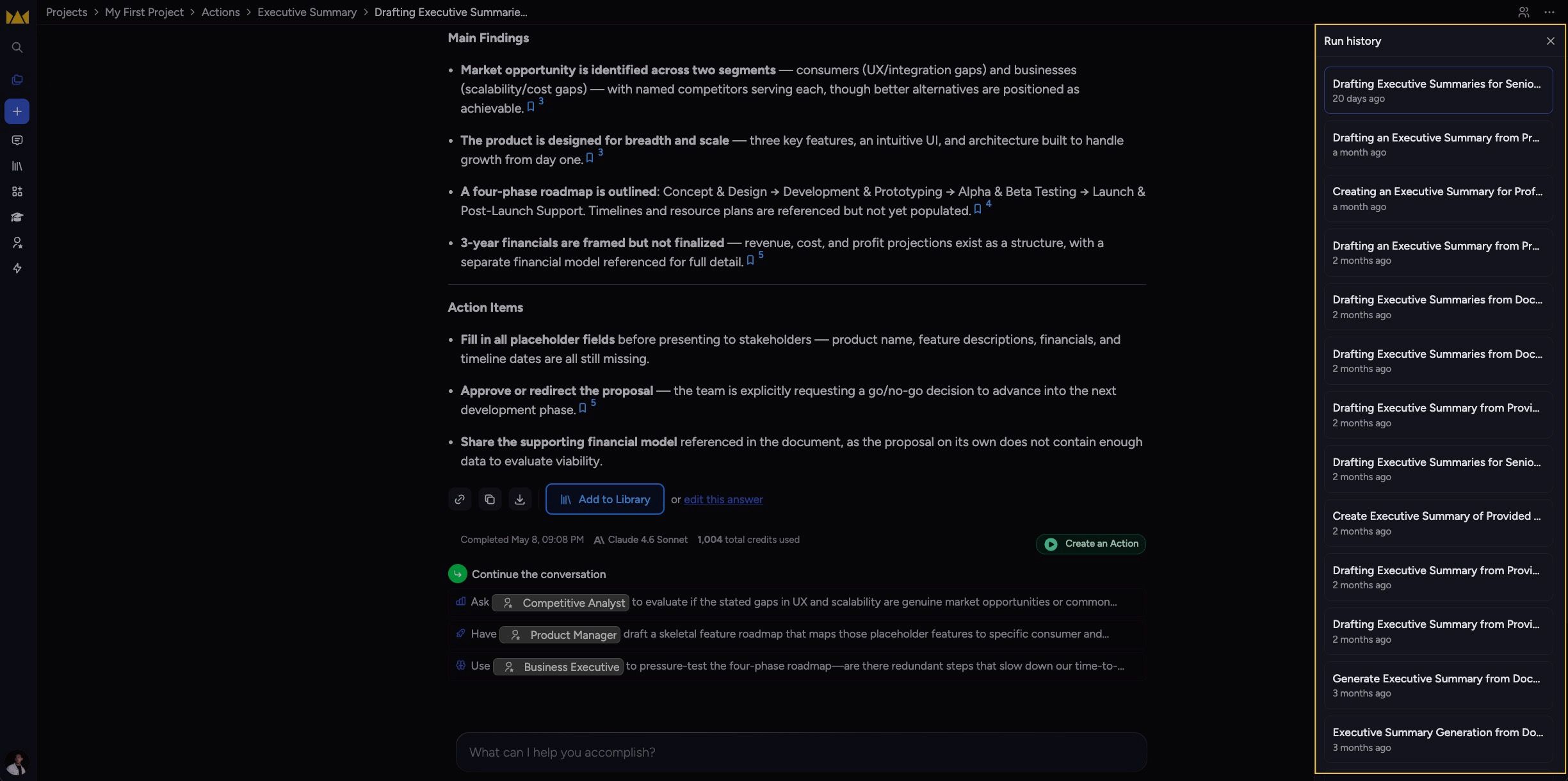
Task: Open the three-dots more options menu
Action: click(1549, 12)
